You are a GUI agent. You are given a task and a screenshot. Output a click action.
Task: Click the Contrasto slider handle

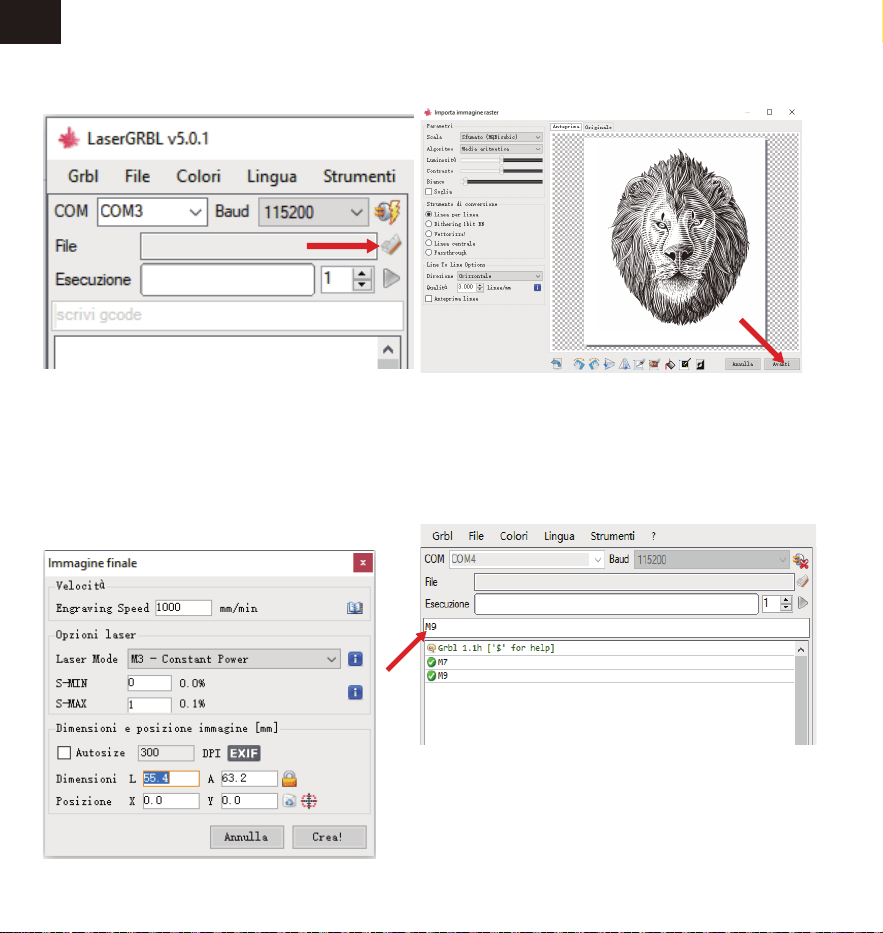(502, 171)
